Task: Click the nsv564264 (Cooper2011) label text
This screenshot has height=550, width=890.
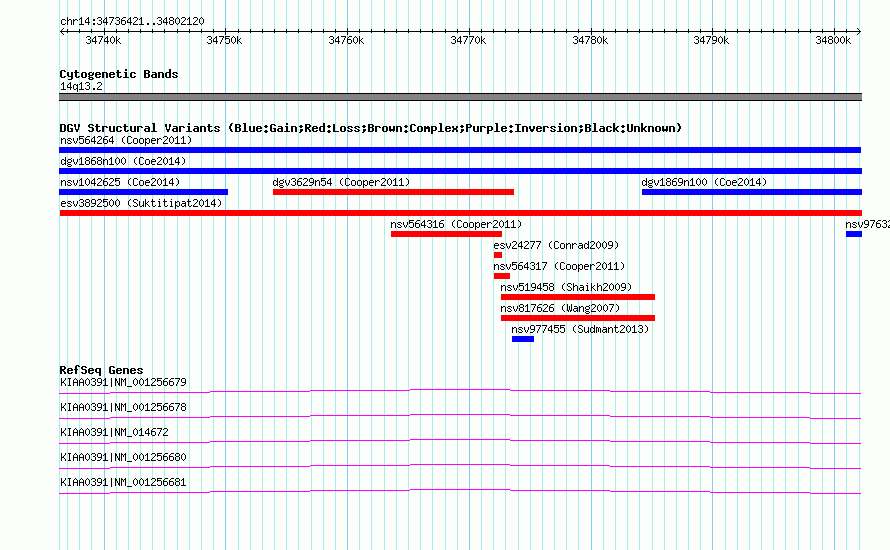Action: point(126,140)
